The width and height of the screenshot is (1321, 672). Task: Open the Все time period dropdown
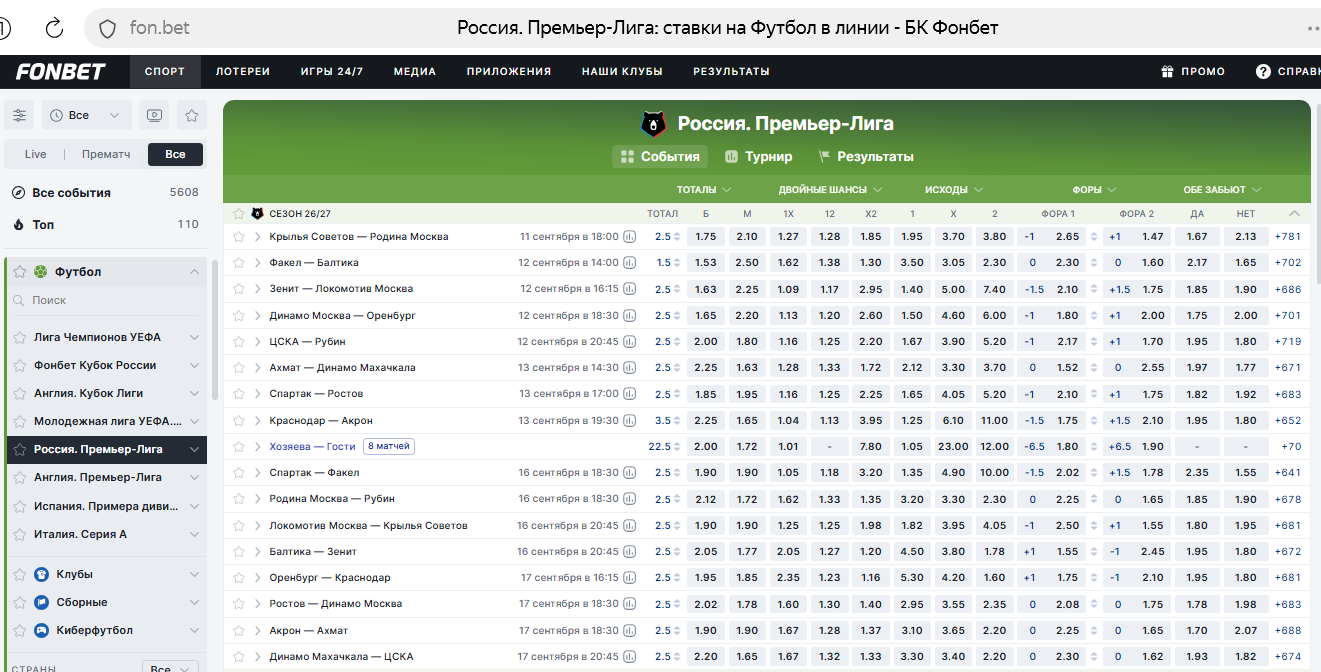tap(87, 115)
